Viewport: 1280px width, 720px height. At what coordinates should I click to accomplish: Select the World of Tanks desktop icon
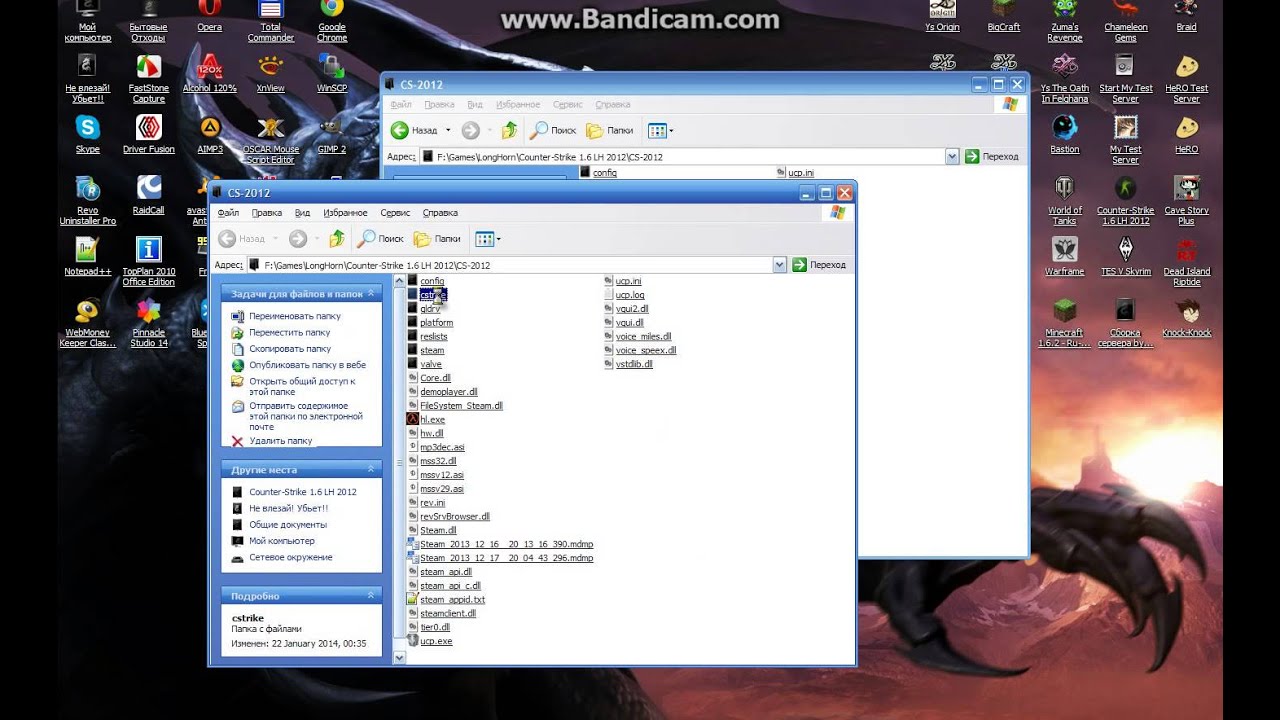click(x=1065, y=200)
